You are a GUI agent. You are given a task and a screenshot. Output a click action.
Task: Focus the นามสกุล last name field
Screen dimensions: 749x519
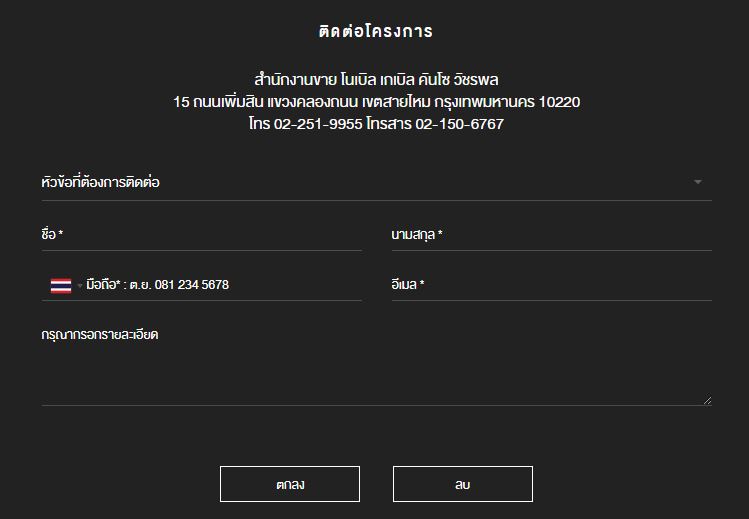pos(551,235)
